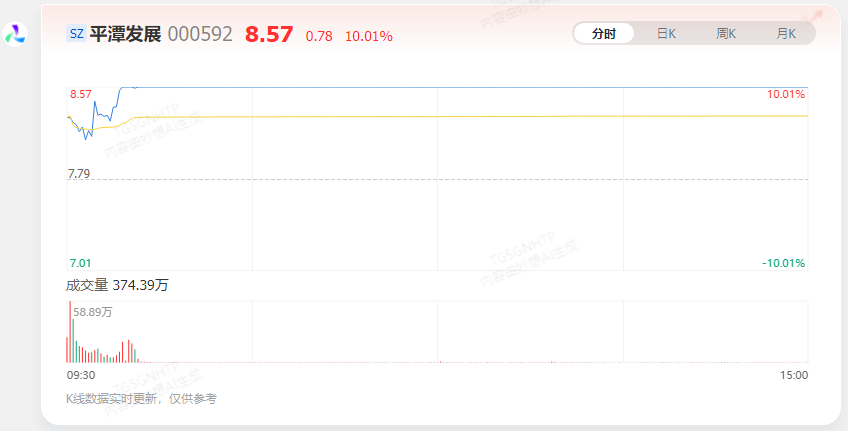Click the -10.01% lower limit label

784,263
